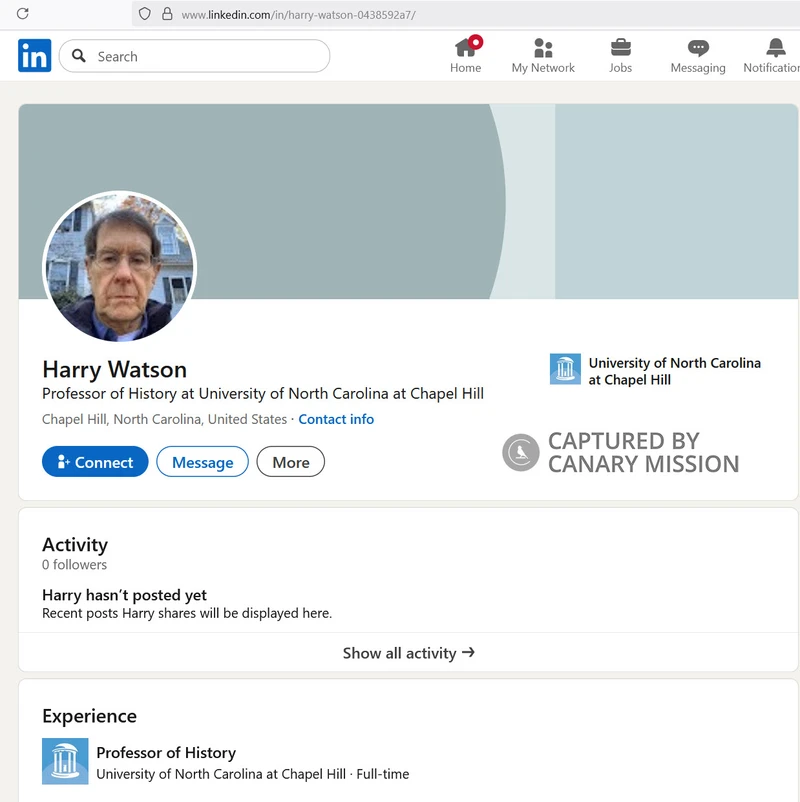Click the browser address bar URL

pos(299,15)
